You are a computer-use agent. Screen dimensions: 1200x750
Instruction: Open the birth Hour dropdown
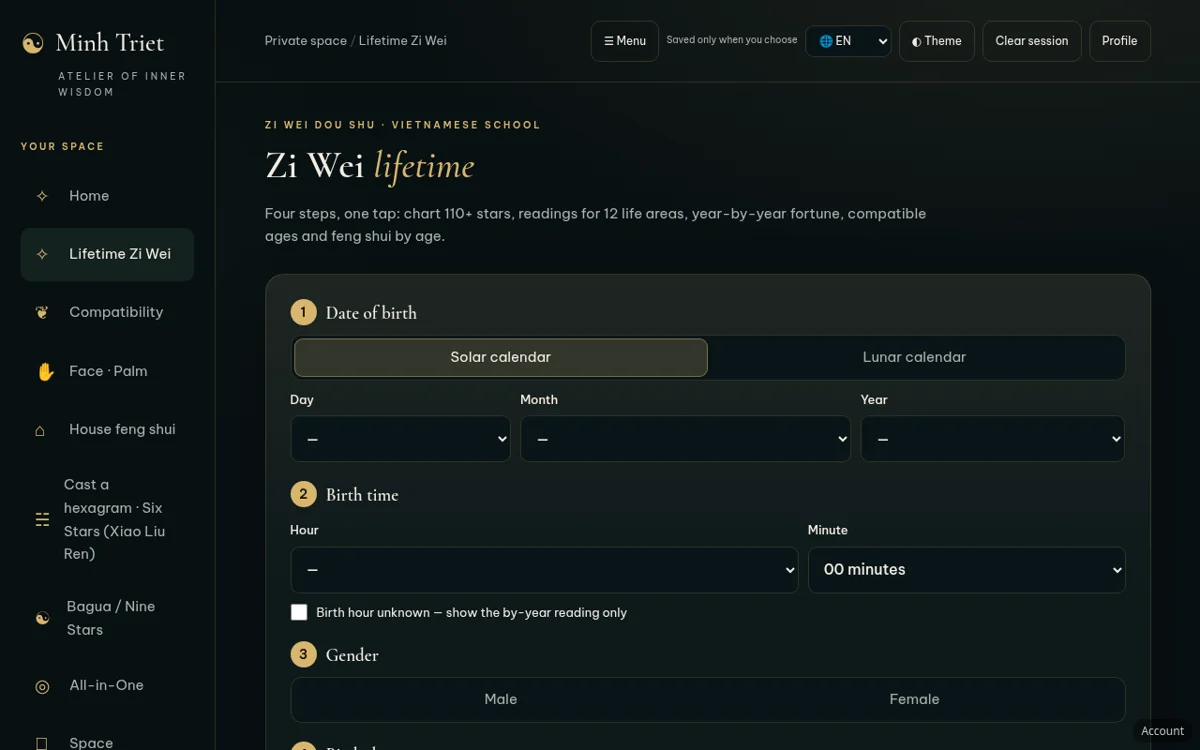click(x=544, y=570)
